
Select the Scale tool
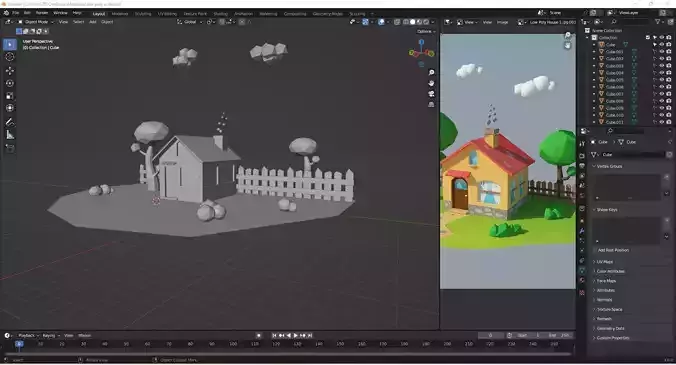pos(9,96)
